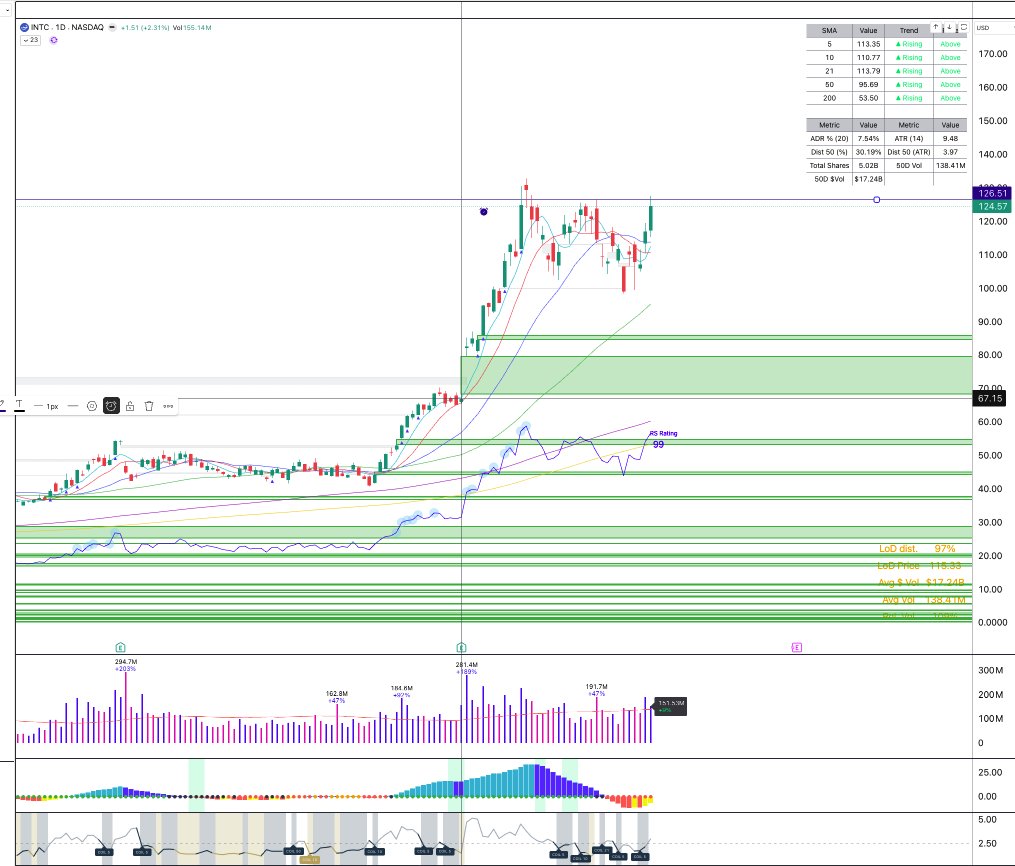The image size is (1015, 866).
Task: Click the 124.57 current price label
Action: (992, 206)
